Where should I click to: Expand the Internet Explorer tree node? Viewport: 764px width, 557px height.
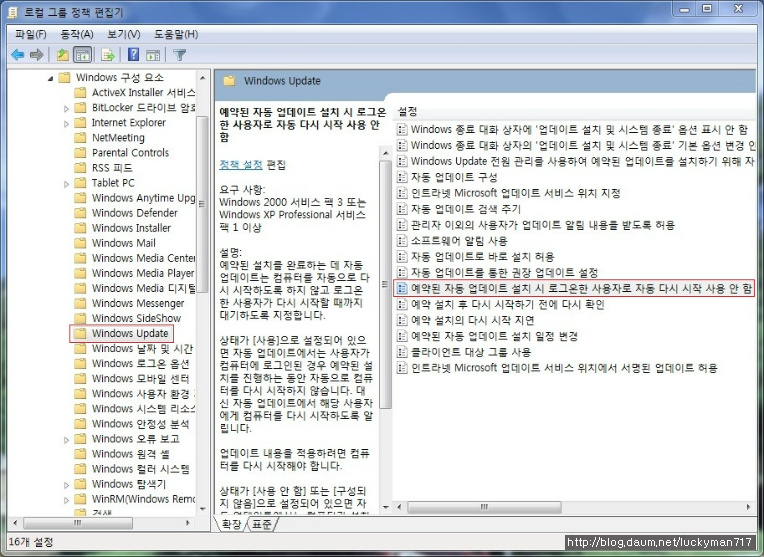coord(66,123)
